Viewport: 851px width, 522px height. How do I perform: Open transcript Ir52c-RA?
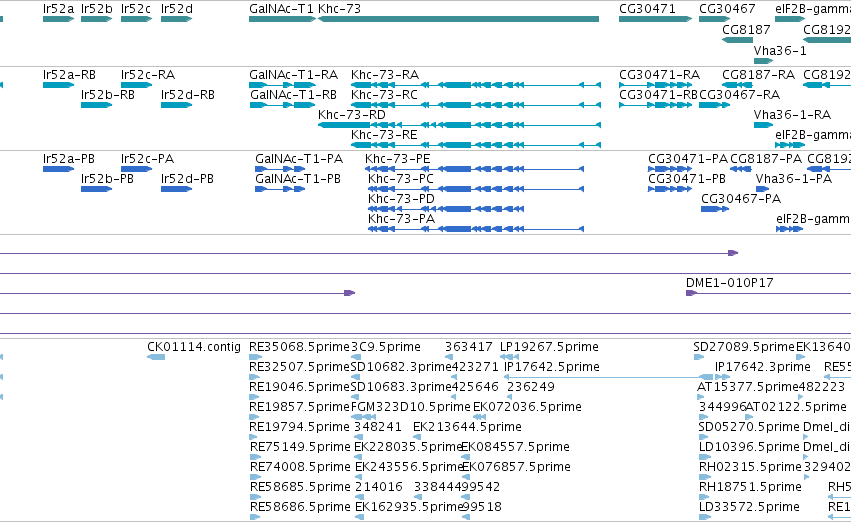148,74
